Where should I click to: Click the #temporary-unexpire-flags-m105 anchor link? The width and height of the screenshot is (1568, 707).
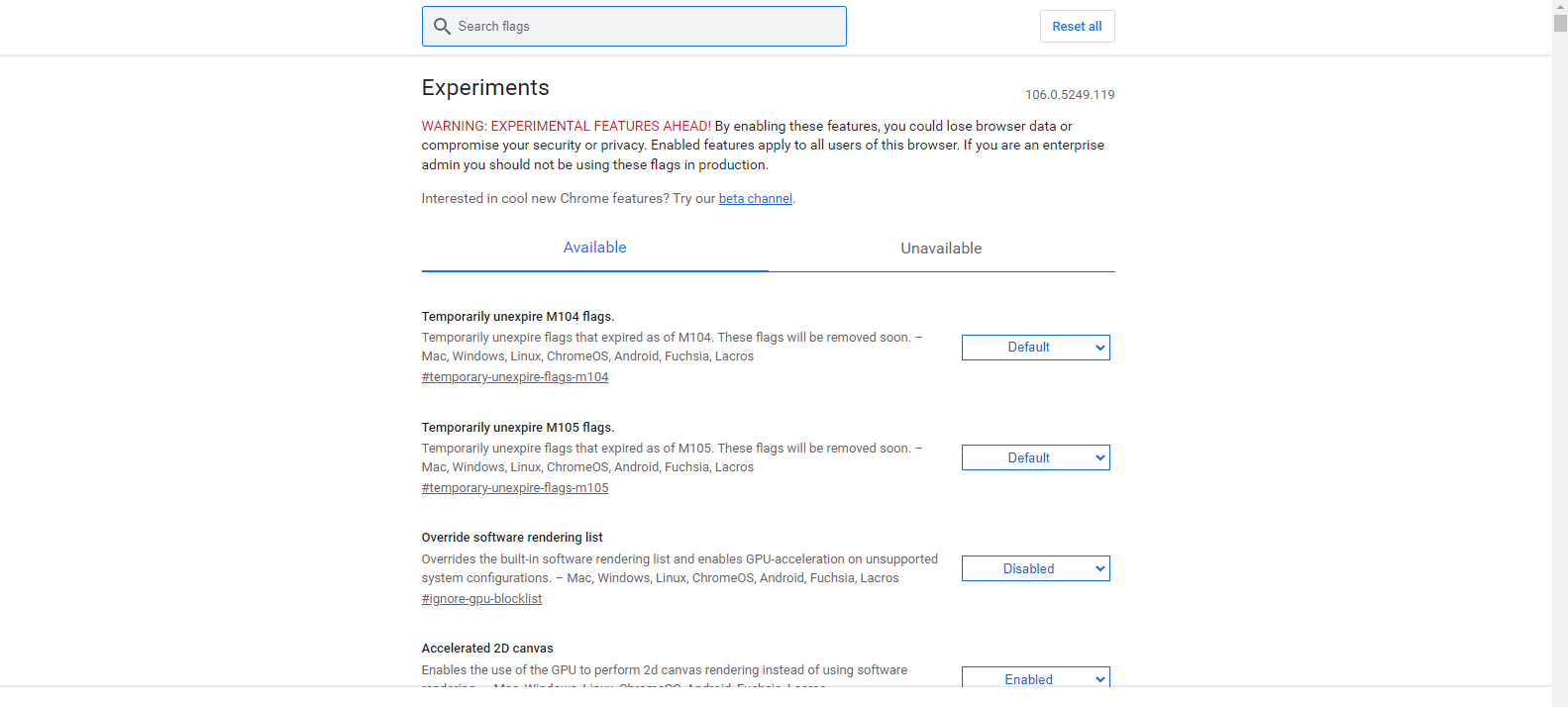tap(515, 488)
